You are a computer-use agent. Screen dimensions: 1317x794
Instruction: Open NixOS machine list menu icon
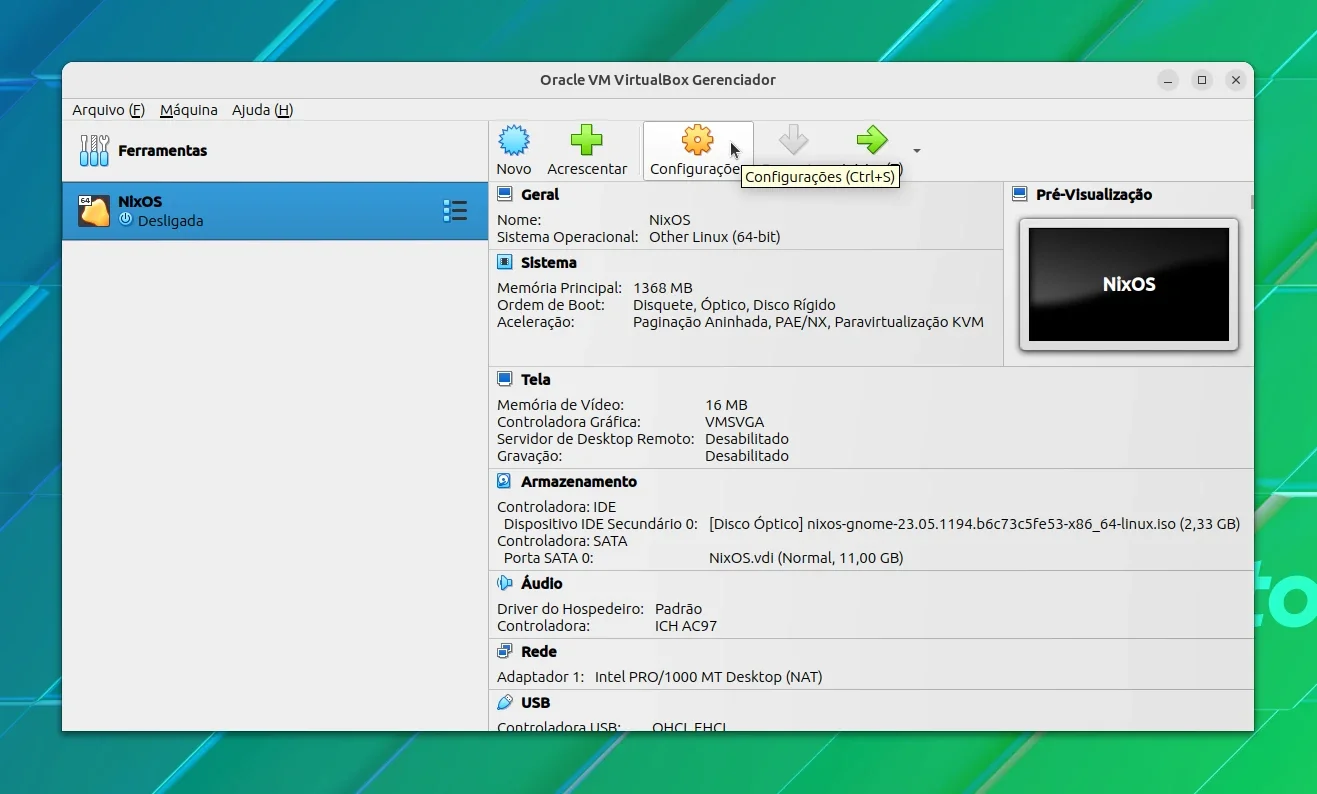[x=455, y=211]
